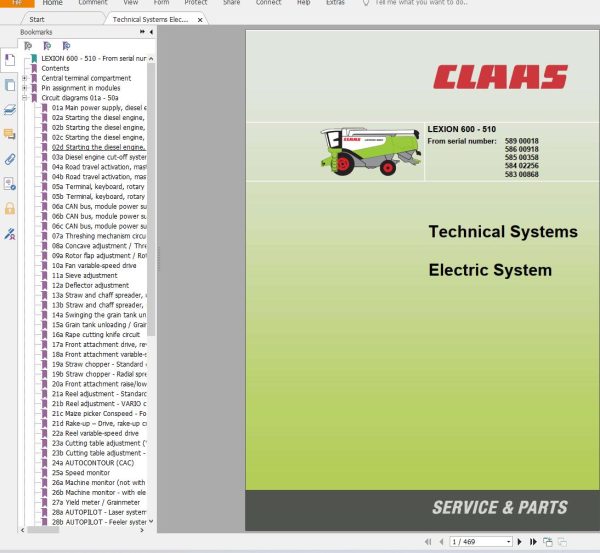Image resolution: width=600 pixels, height=553 pixels.
Task: Collapse the Bookmarks panel with left arrow
Action: point(151,32)
